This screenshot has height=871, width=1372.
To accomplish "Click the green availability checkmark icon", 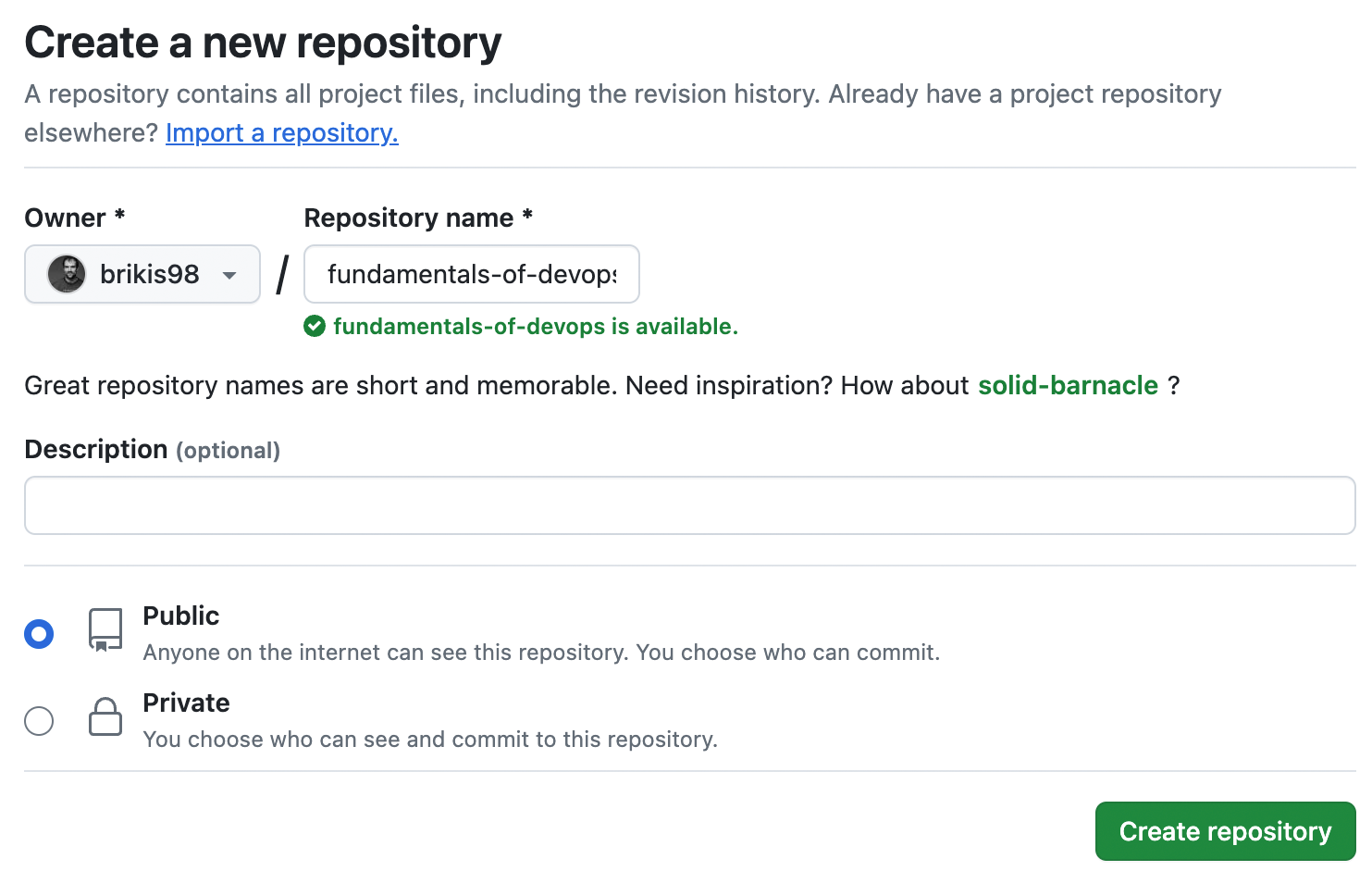I will click(315, 326).
